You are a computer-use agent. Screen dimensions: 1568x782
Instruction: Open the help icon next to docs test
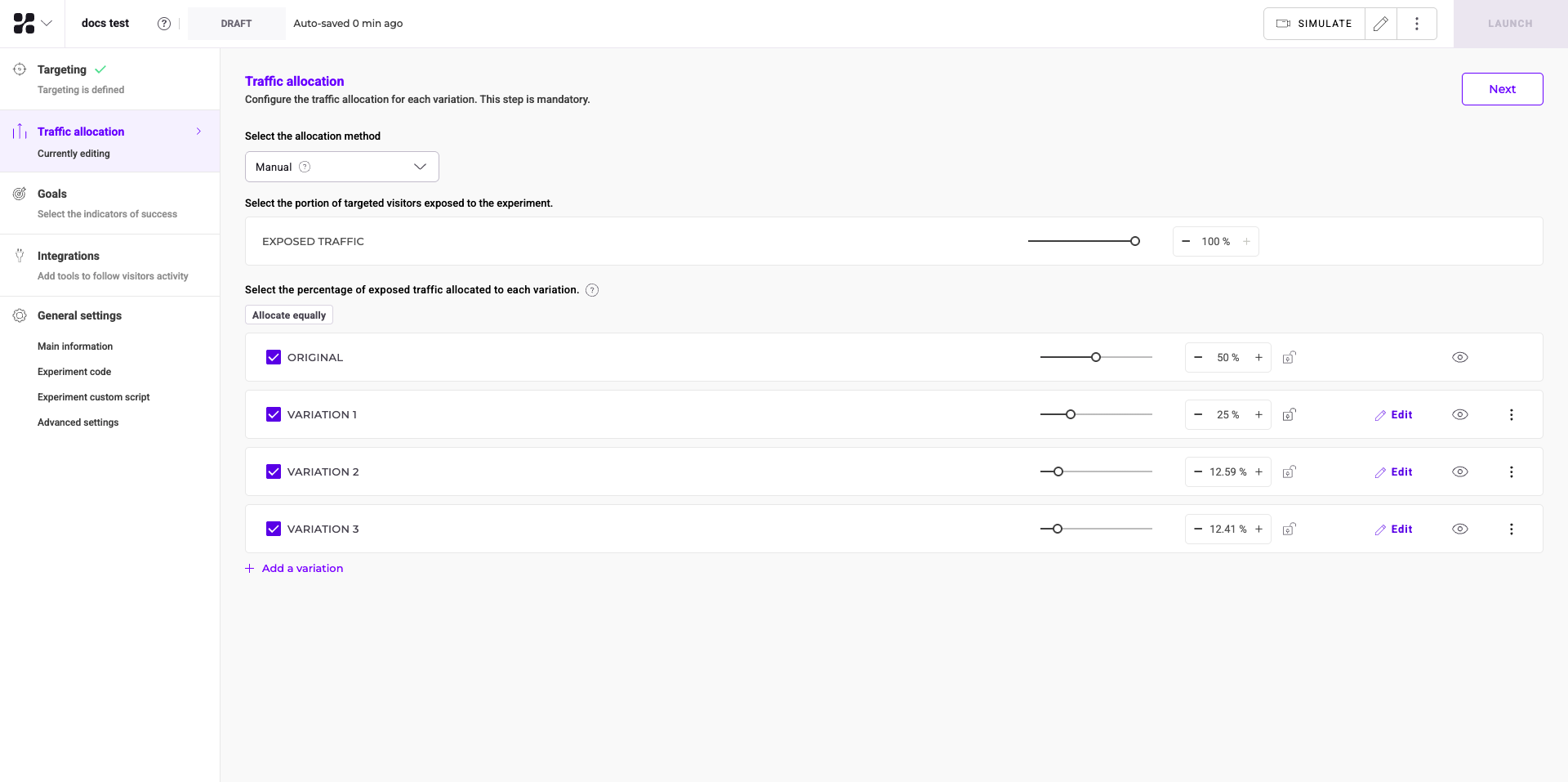click(x=164, y=24)
